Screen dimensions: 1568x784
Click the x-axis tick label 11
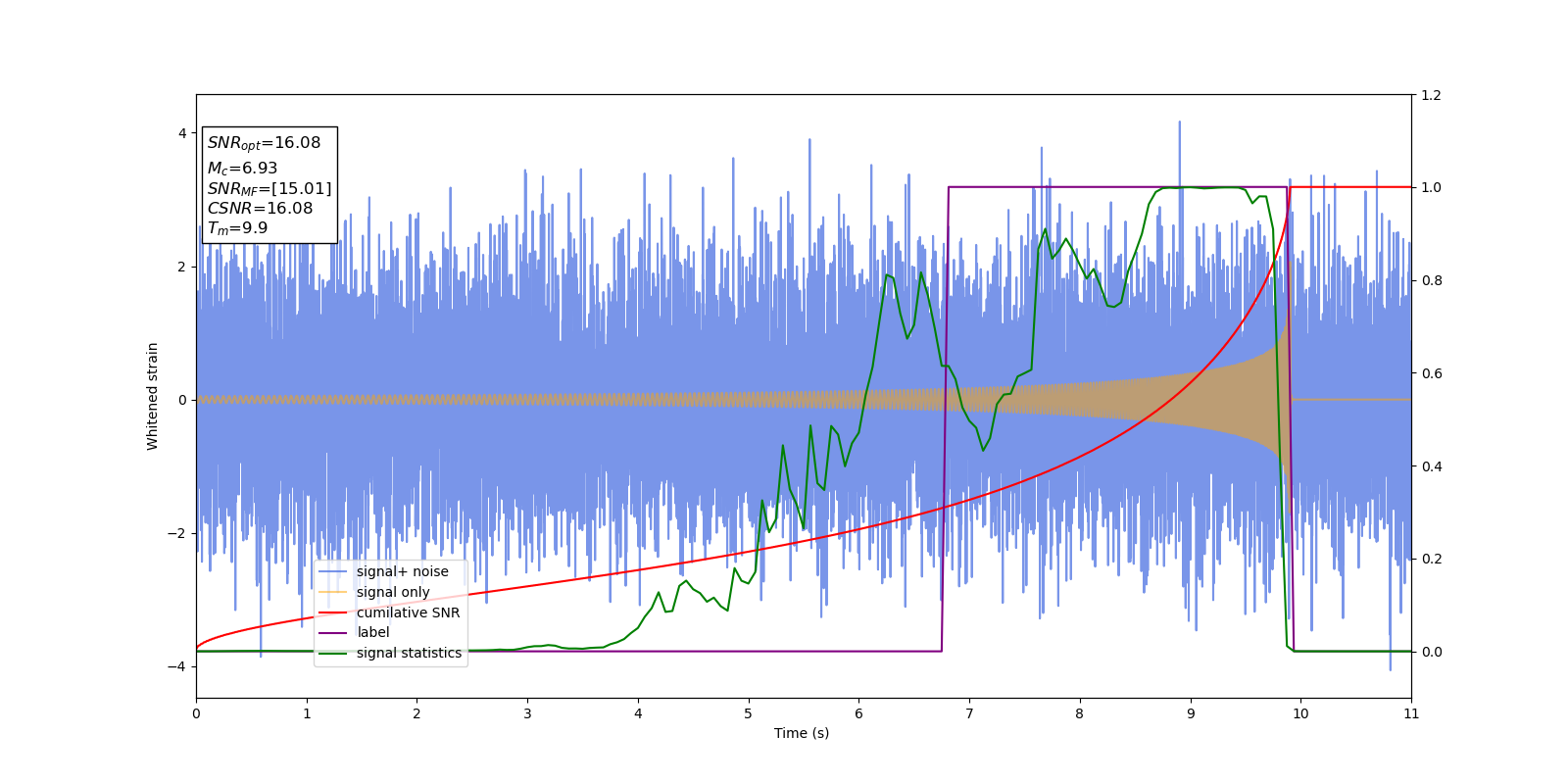pos(1411,713)
